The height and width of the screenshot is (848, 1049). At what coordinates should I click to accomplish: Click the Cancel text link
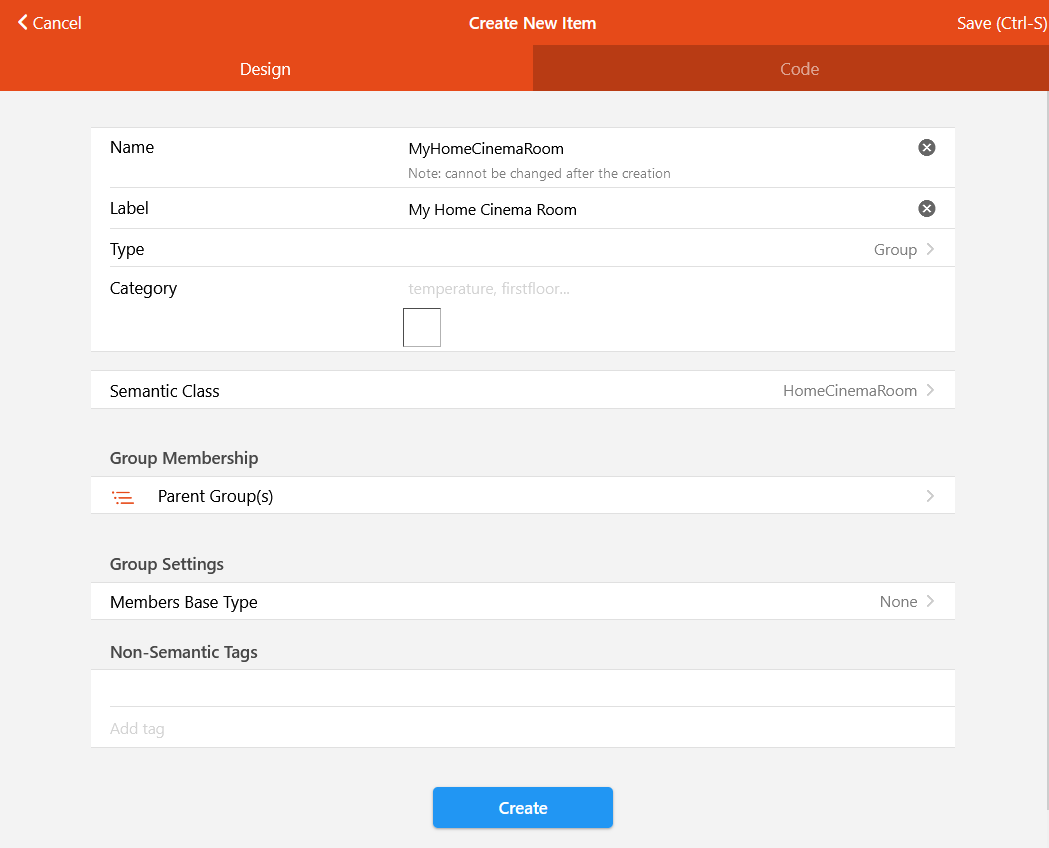[x=58, y=23]
